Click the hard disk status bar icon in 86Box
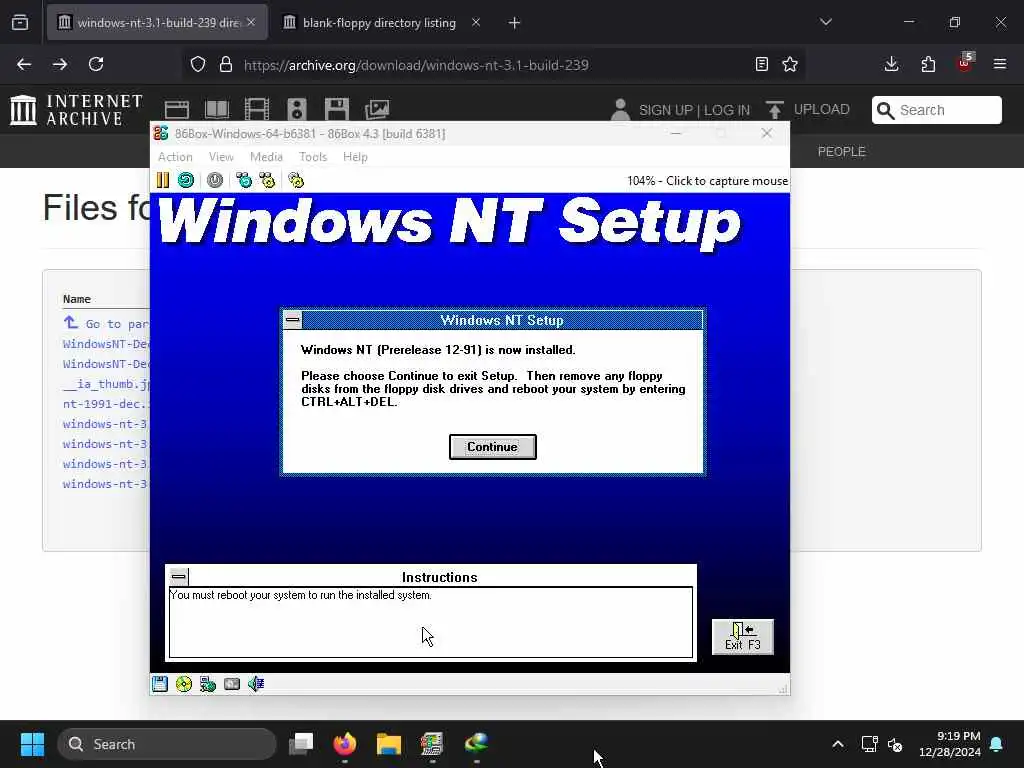This screenshot has height=768, width=1024. click(232, 684)
